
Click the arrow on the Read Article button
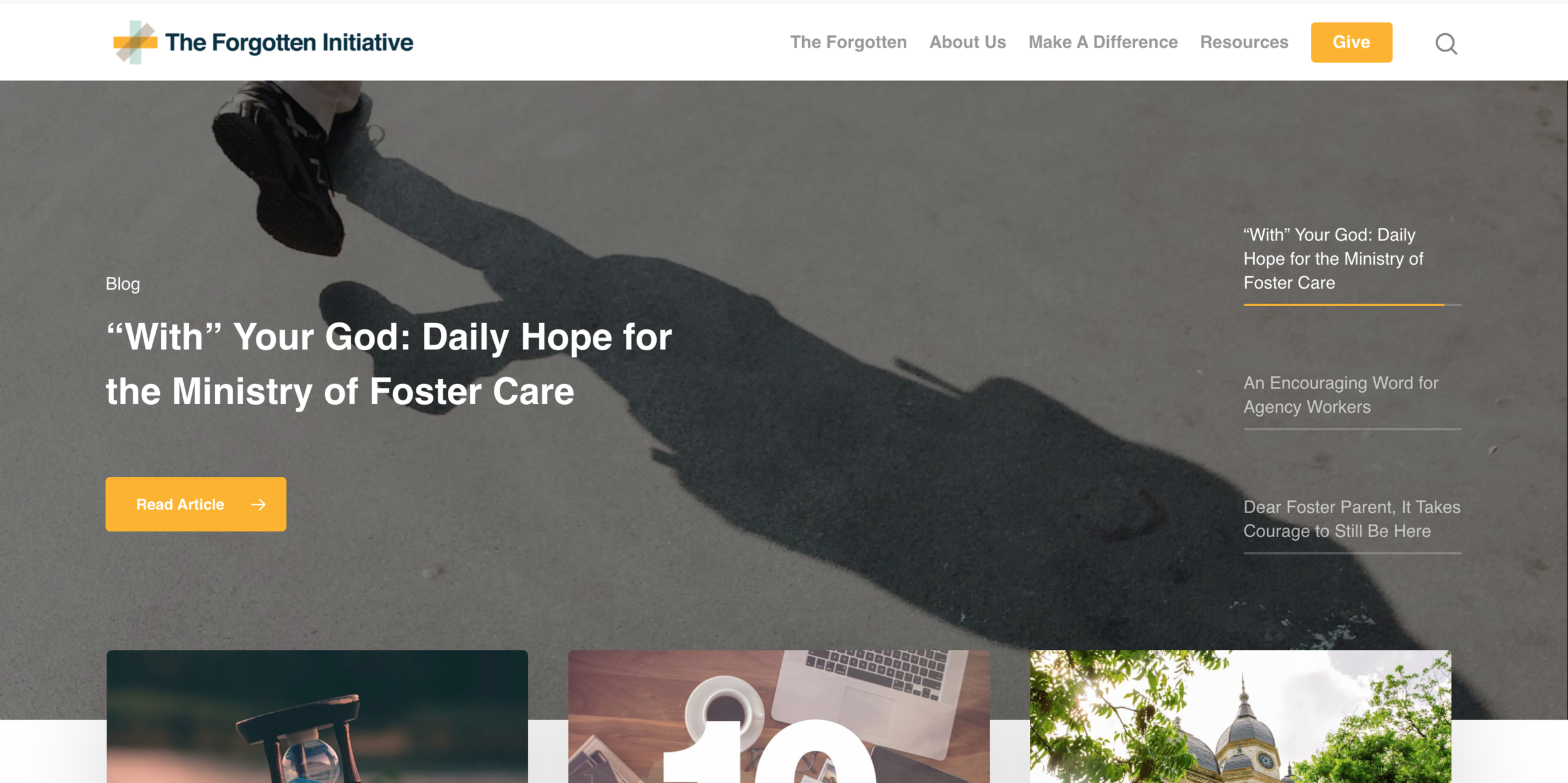(x=258, y=504)
